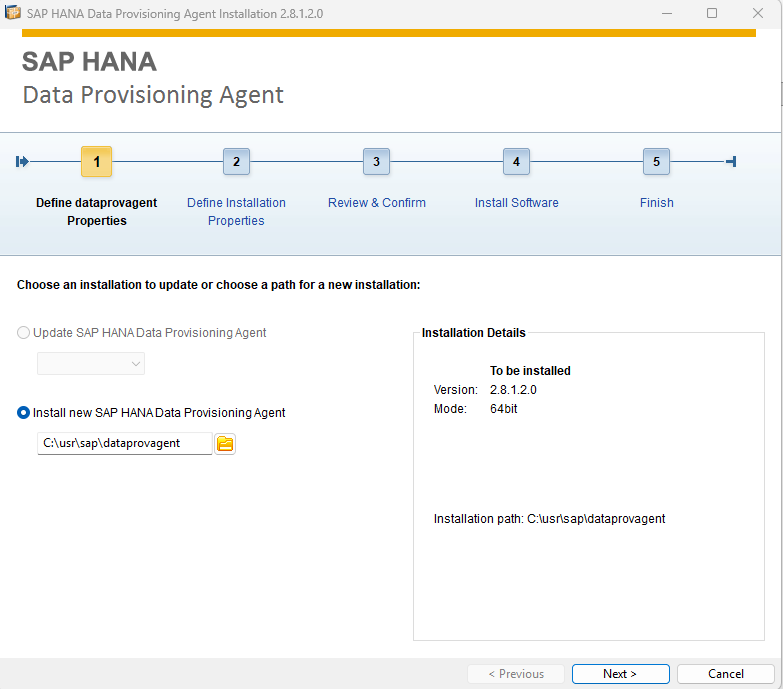Click step 5 number box in wizard
This screenshot has height=689, width=783.
pyautogui.click(x=656, y=161)
